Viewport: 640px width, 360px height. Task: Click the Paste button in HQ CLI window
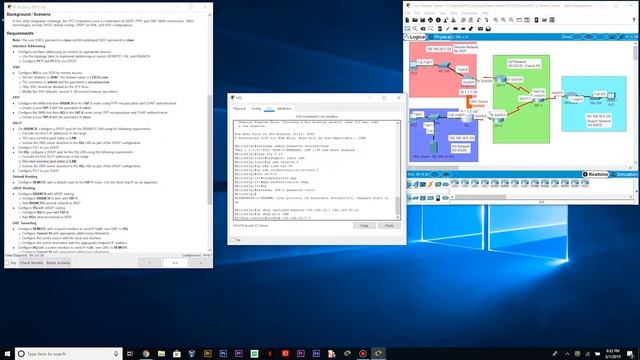(x=389, y=225)
